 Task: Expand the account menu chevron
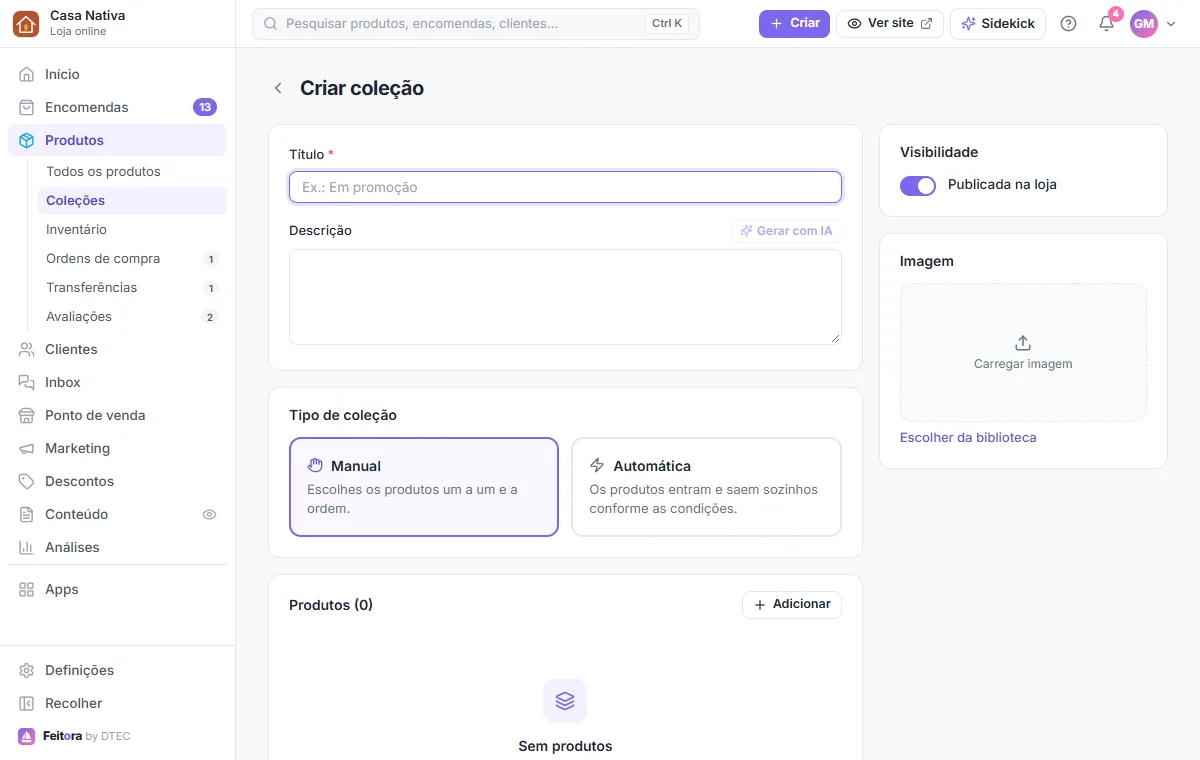1171,24
